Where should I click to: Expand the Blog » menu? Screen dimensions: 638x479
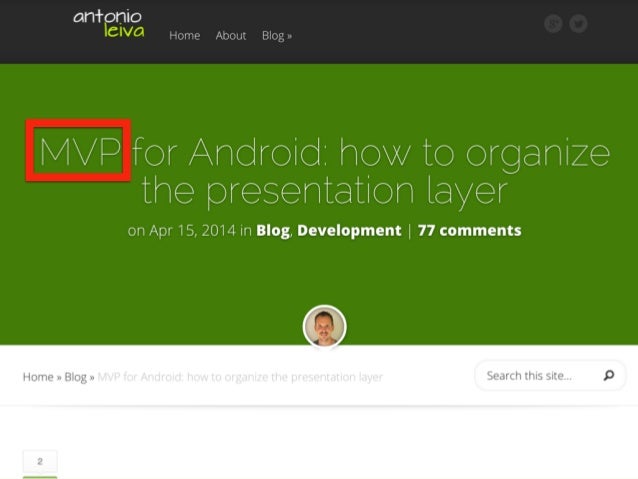click(277, 36)
